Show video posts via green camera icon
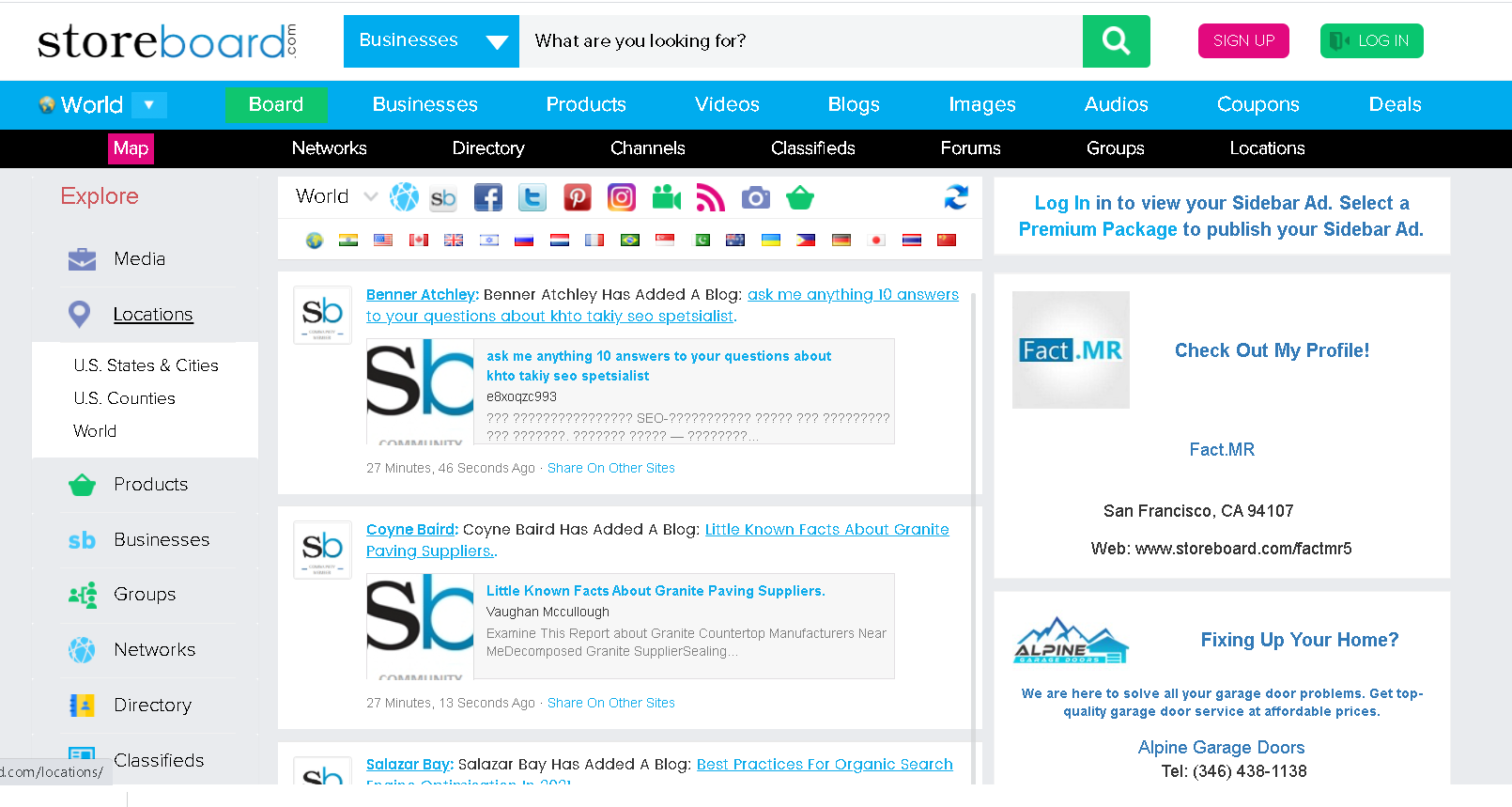Screen dimensions: 1512x807 coord(667,197)
